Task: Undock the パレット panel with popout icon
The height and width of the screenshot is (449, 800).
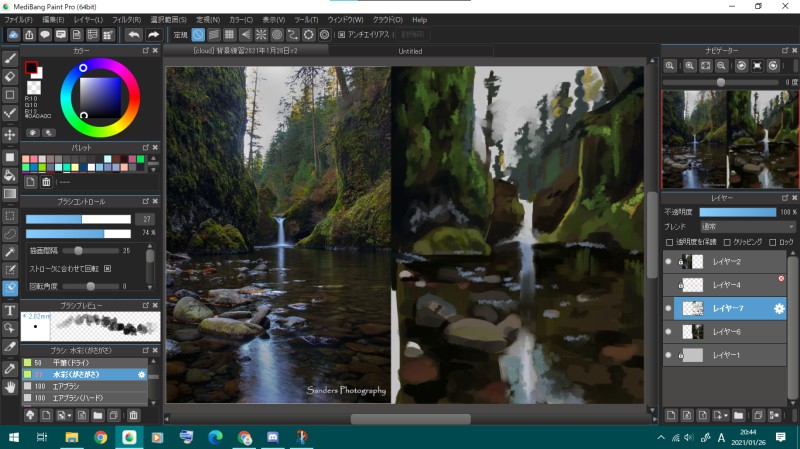Action: point(145,147)
